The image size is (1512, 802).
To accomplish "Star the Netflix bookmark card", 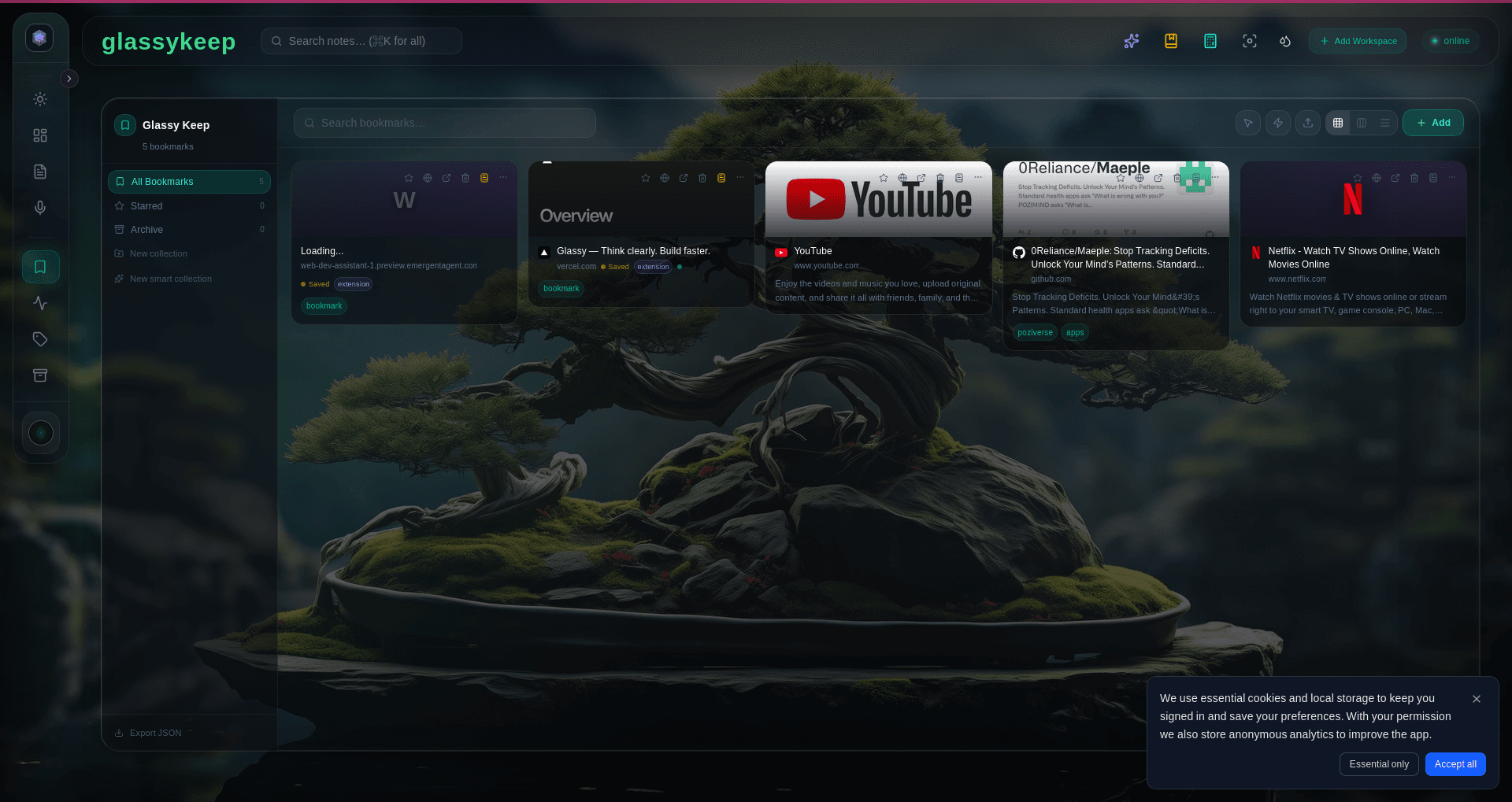I will [x=1358, y=178].
